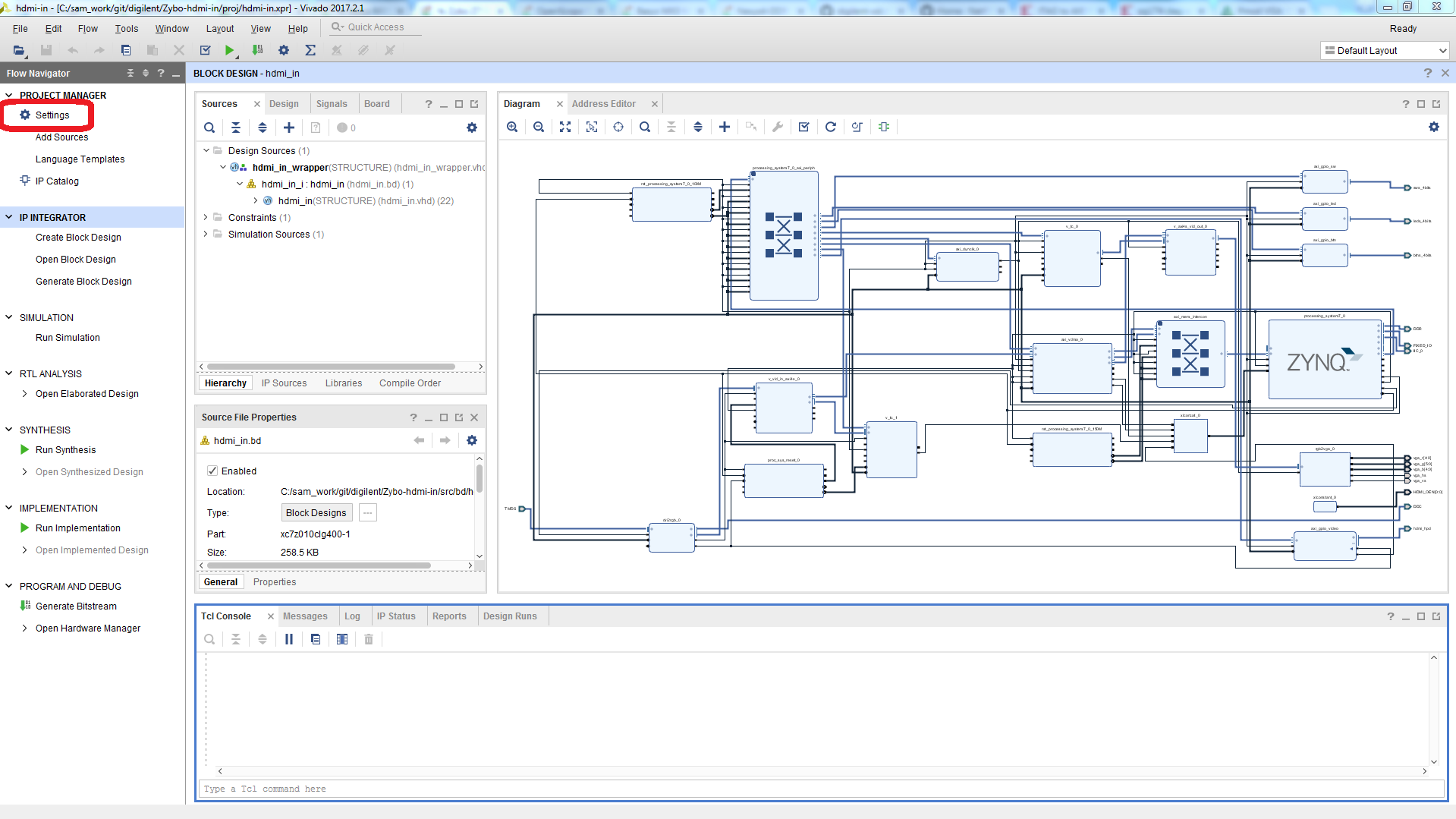Viewport: 1456px width, 819px height.
Task: Expand the Constraints folder in Sources
Action: tap(206, 217)
